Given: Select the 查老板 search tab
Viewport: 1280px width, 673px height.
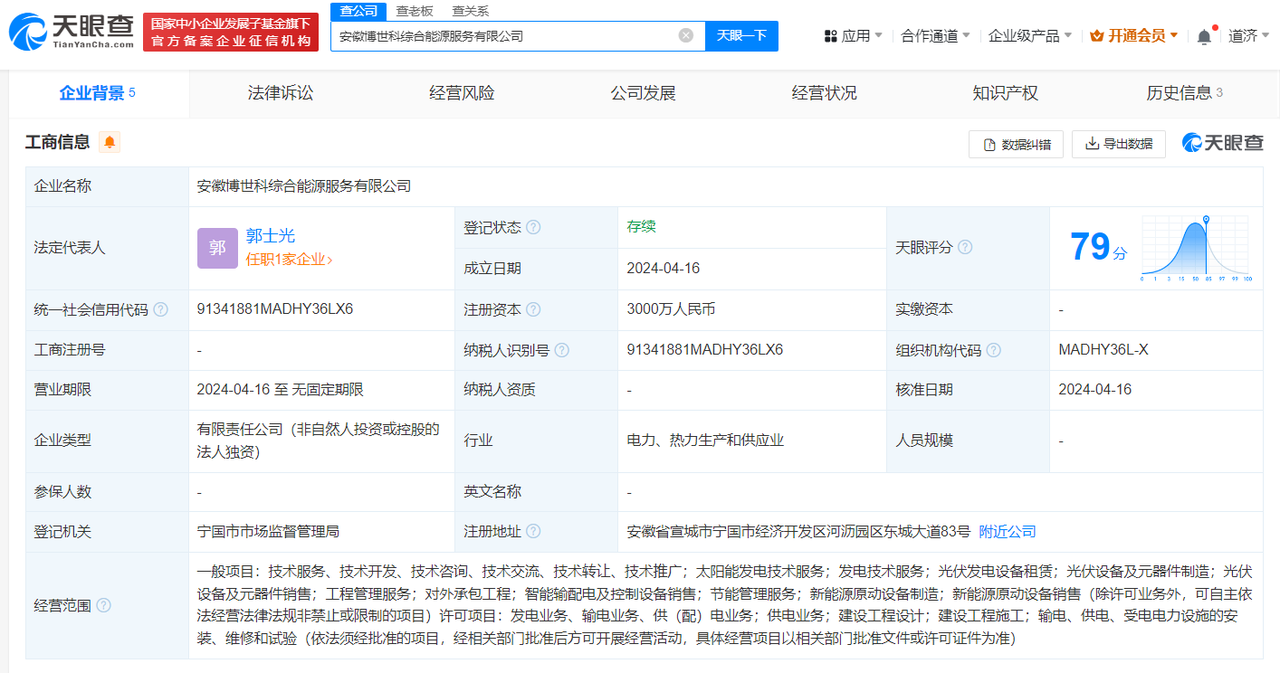Looking at the screenshot, I should (415, 11).
